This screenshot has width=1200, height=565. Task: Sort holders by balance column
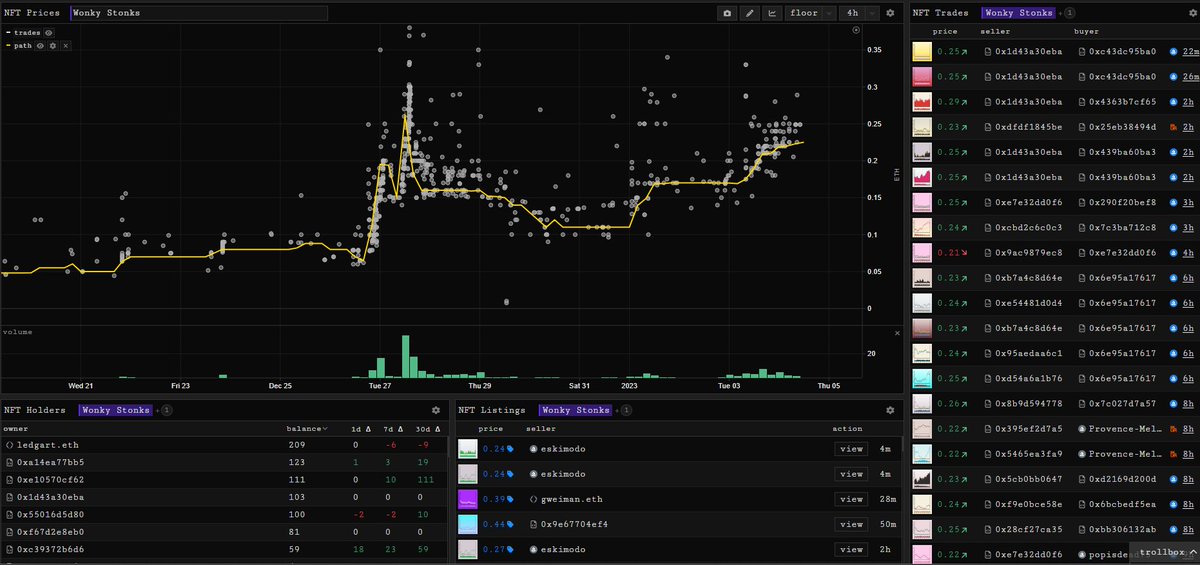click(308, 428)
